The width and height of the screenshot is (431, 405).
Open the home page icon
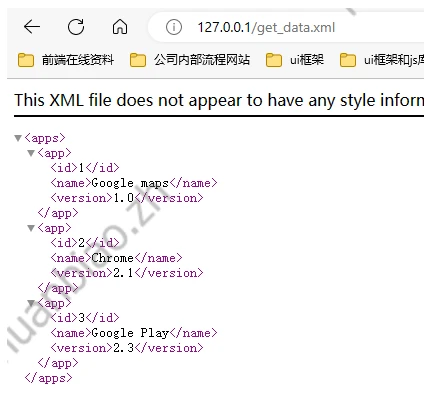[x=120, y=27]
